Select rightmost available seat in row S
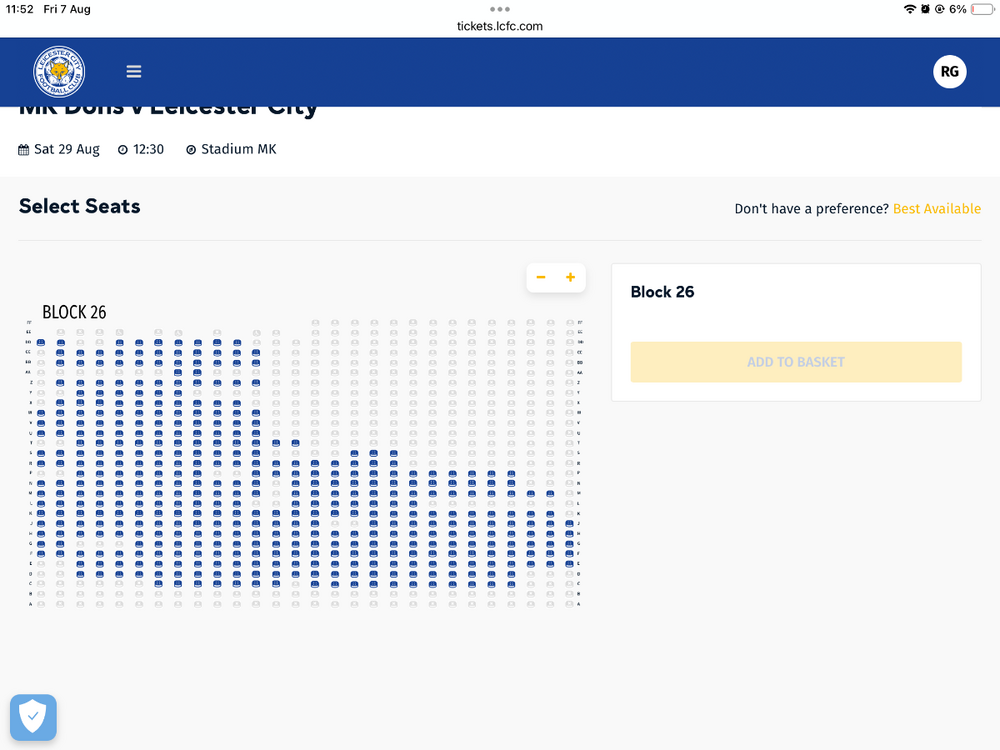The width and height of the screenshot is (1000, 750). click(393, 453)
